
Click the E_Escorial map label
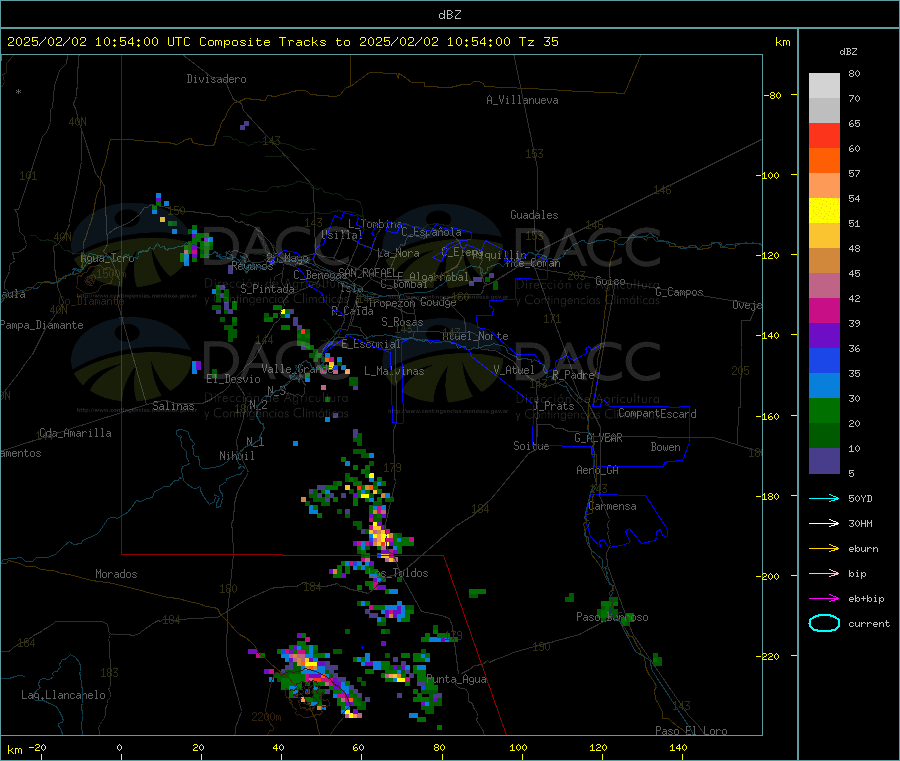tap(371, 344)
